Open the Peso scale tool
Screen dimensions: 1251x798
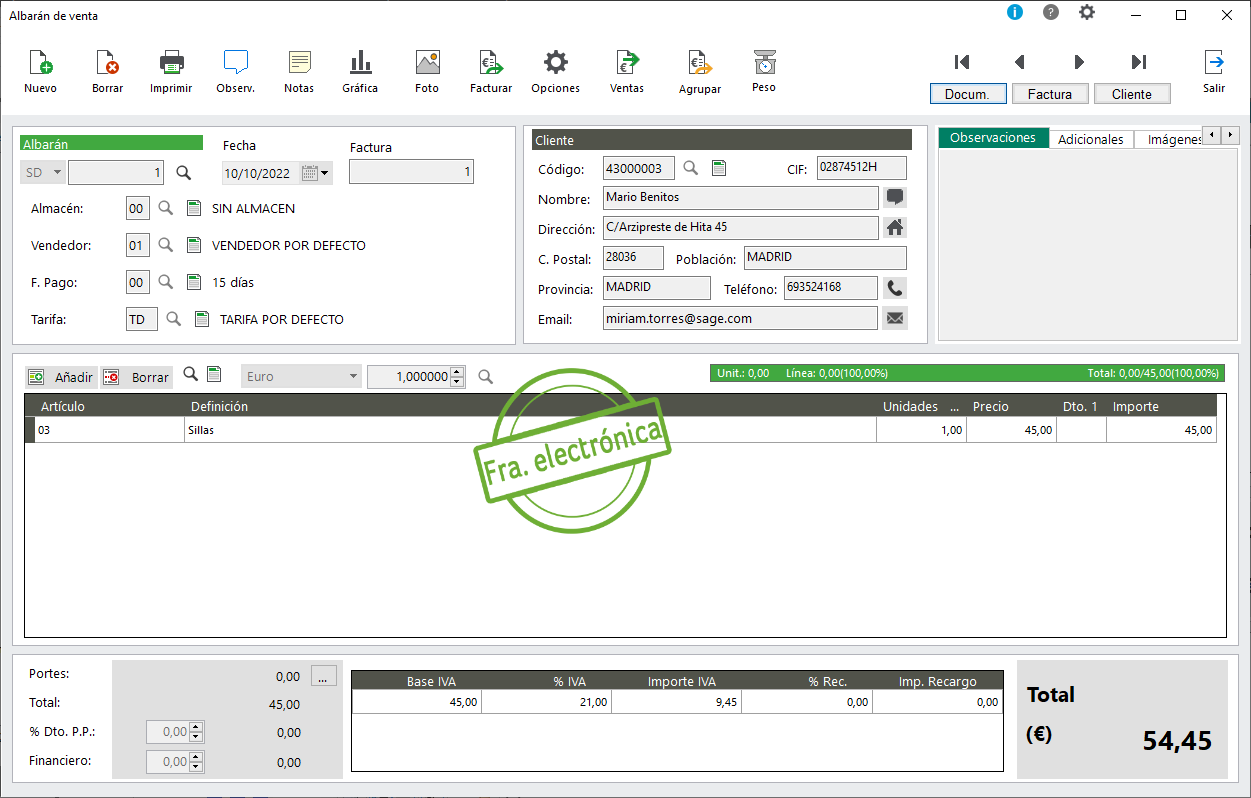[x=764, y=64]
